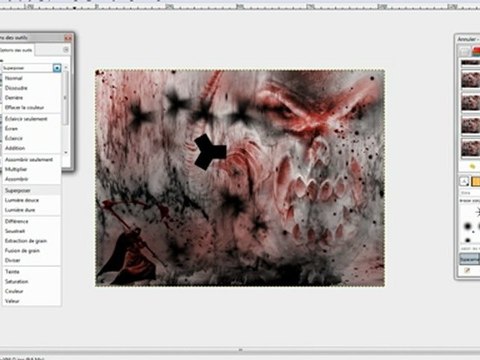
Task: Select the highlighted Superposer entry
Action: pos(32,190)
